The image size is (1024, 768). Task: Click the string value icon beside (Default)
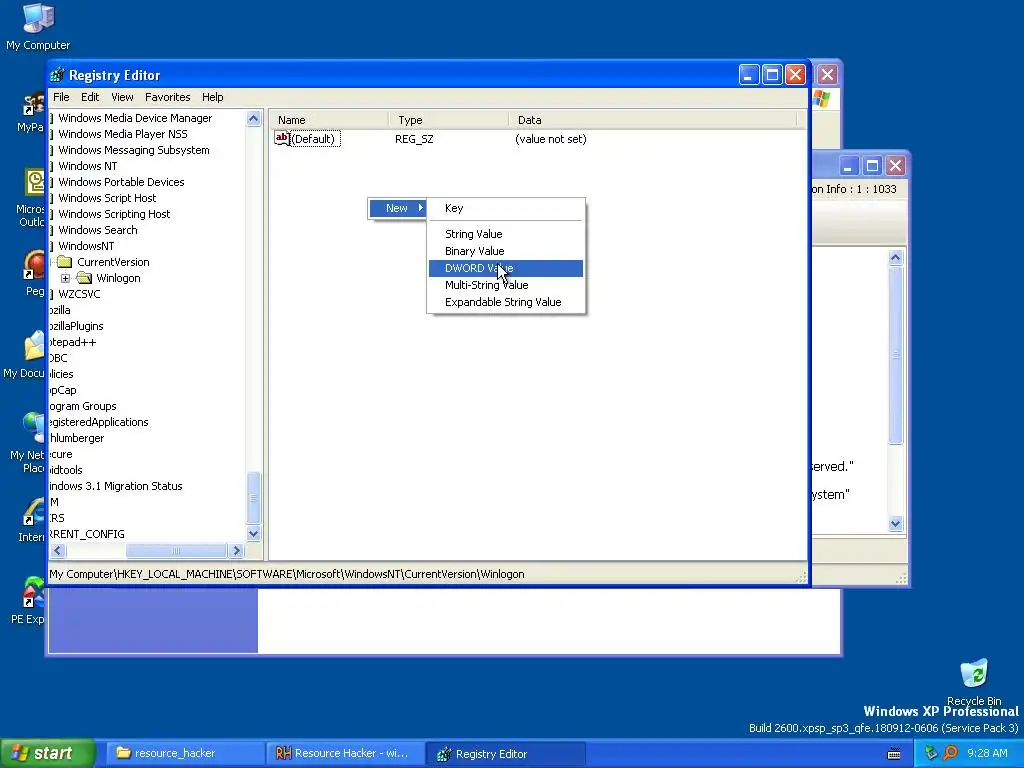[282, 138]
